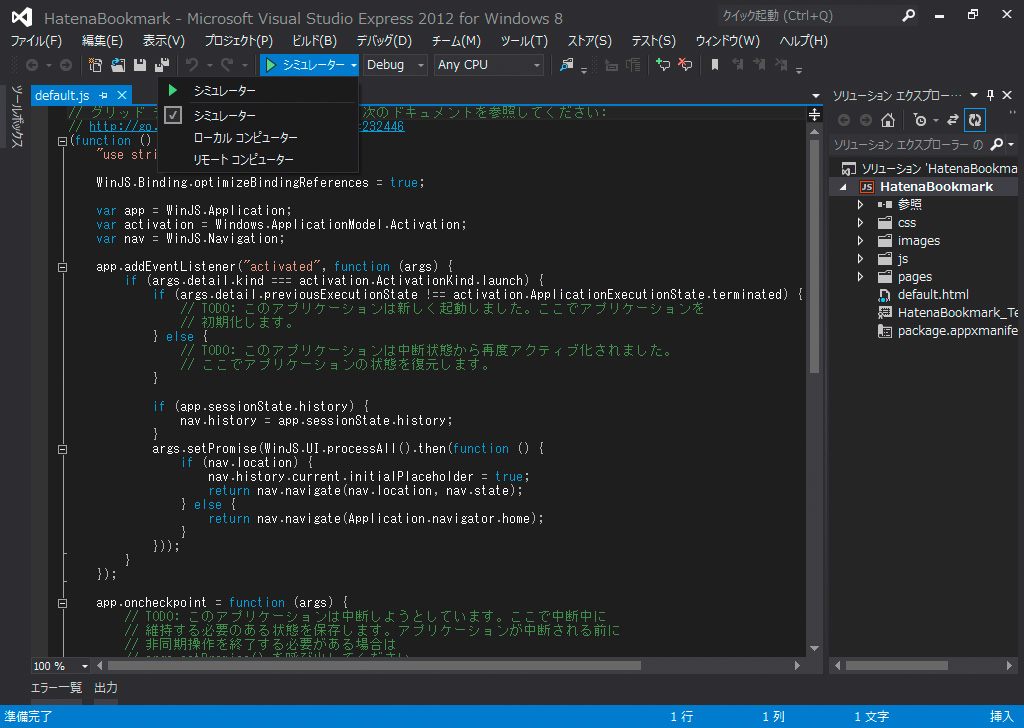The image size is (1024, 728).
Task: Collapse the args.setPromise code region
Action: pyautogui.click(x=62, y=449)
